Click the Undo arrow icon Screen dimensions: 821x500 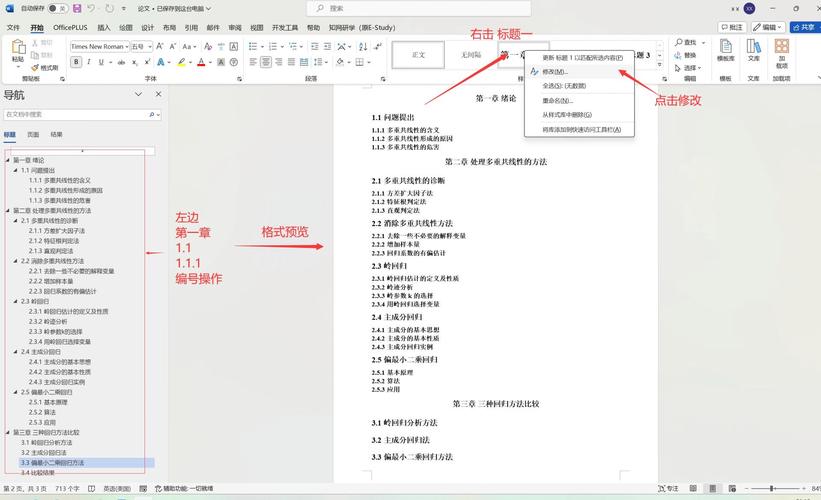(x=92, y=8)
